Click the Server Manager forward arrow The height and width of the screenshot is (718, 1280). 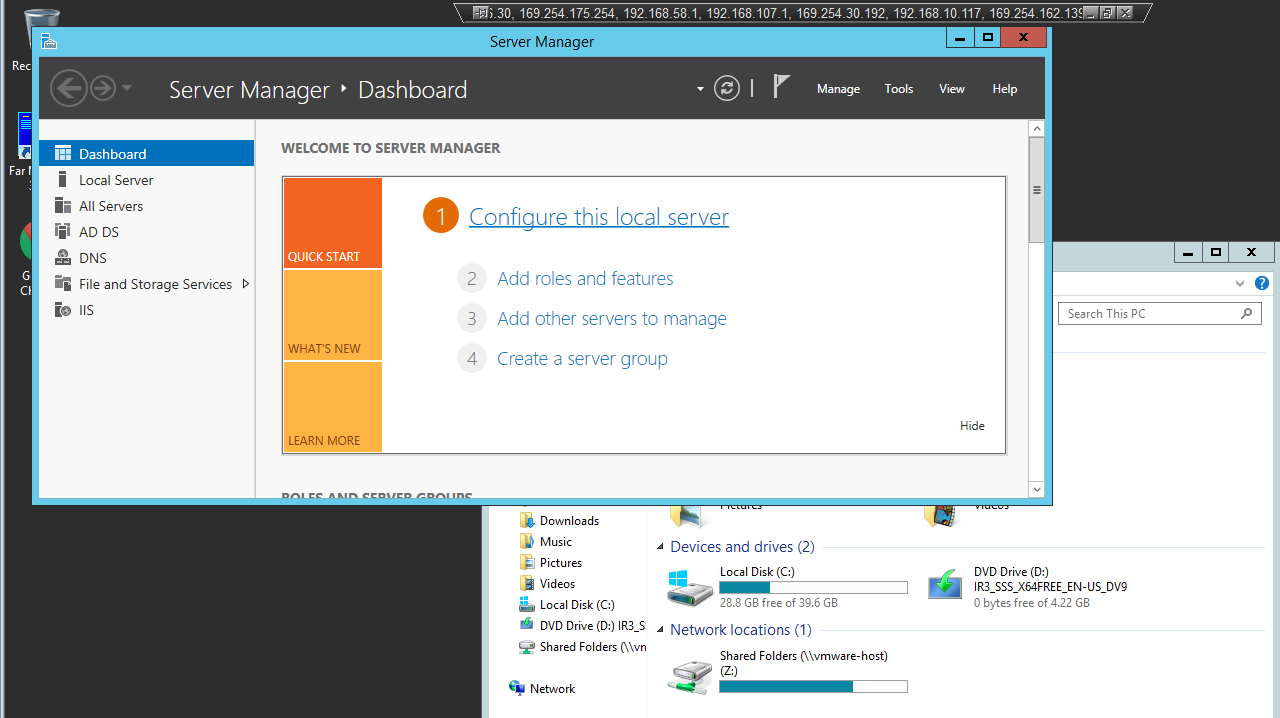[102, 89]
